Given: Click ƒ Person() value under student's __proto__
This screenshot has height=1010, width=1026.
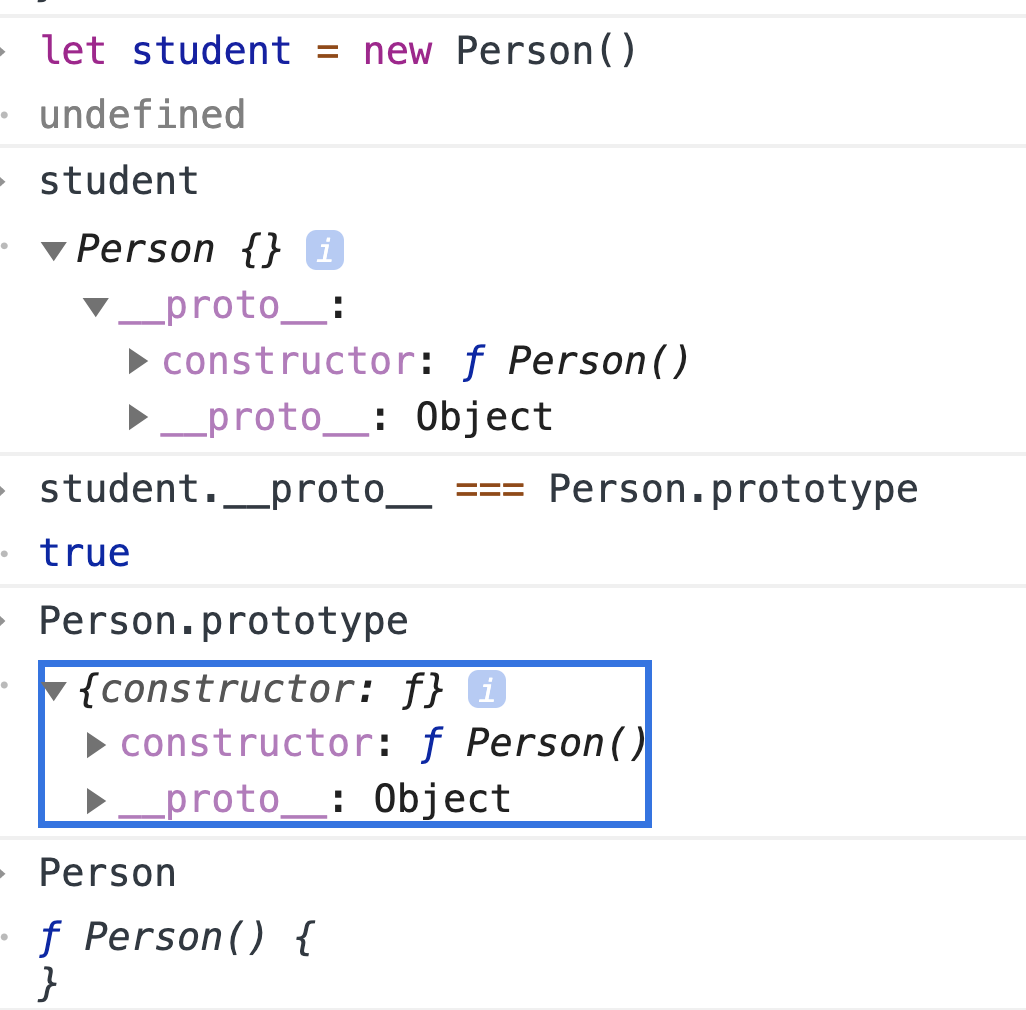Looking at the screenshot, I should click(x=575, y=361).
